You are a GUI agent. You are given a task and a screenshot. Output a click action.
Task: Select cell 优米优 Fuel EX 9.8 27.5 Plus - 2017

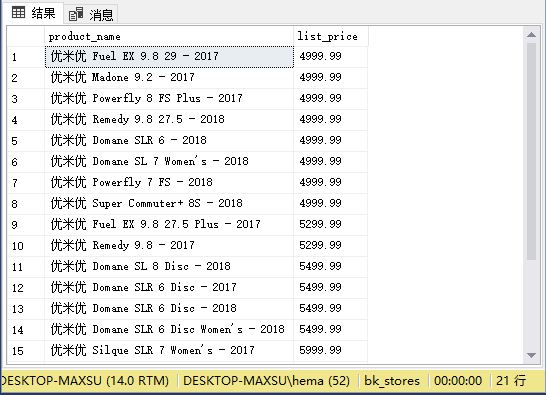tap(169, 225)
